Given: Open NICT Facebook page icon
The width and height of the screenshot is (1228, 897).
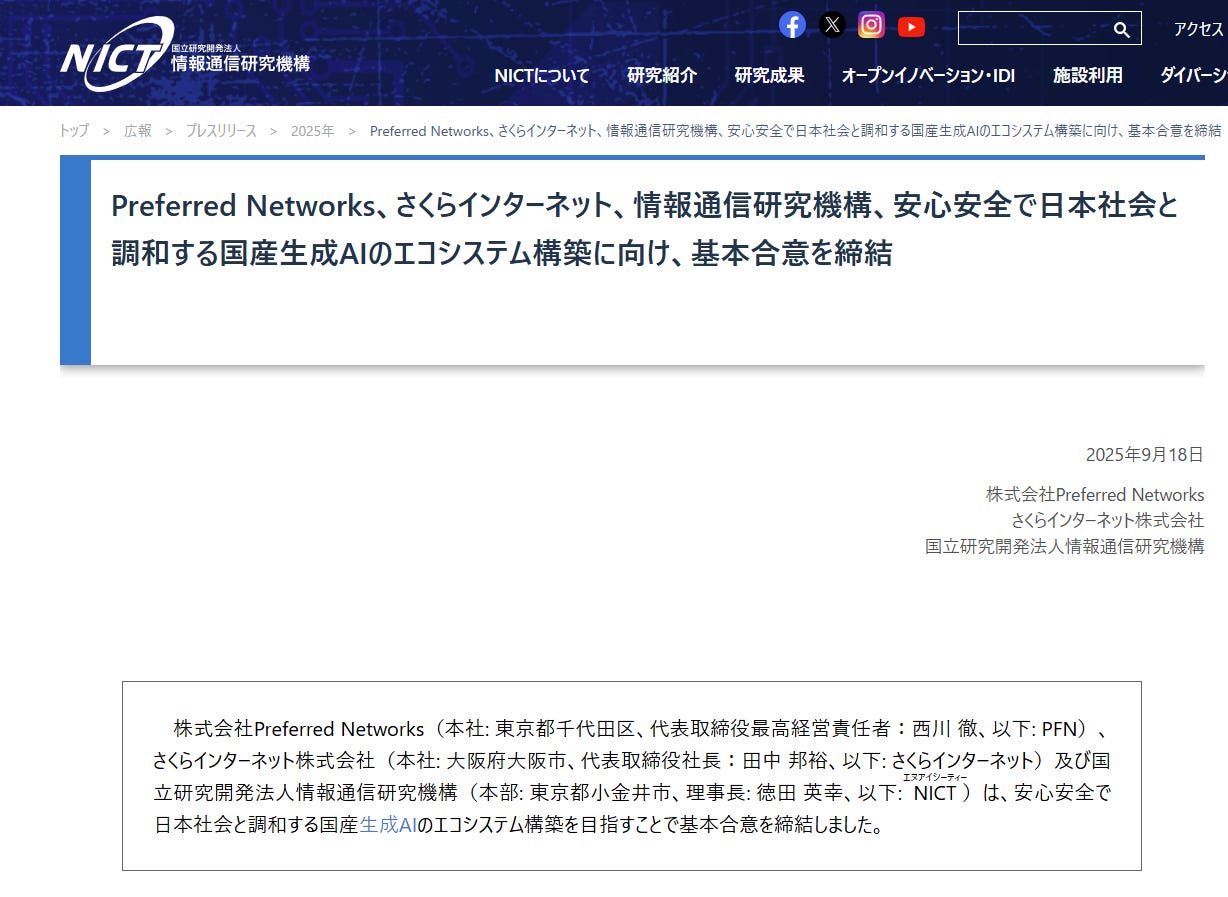Looking at the screenshot, I should pos(792,25).
